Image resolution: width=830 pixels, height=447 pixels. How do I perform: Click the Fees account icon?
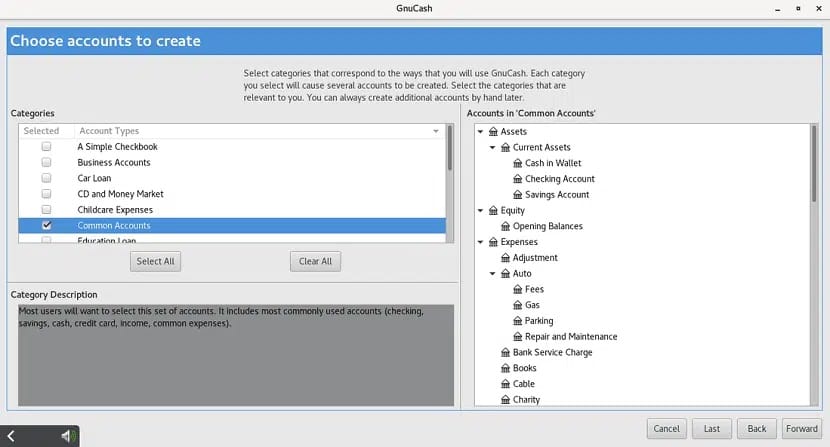pos(518,289)
